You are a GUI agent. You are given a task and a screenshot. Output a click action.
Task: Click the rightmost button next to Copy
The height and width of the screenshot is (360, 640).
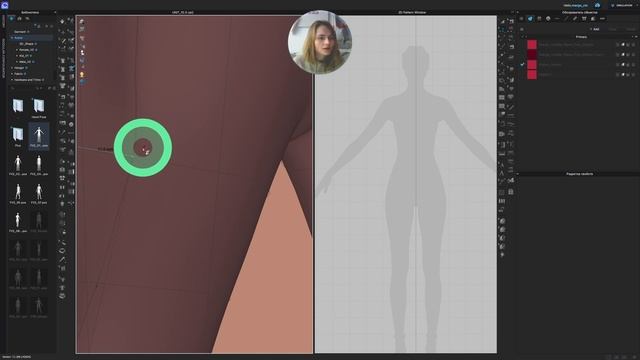tap(630, 29)
